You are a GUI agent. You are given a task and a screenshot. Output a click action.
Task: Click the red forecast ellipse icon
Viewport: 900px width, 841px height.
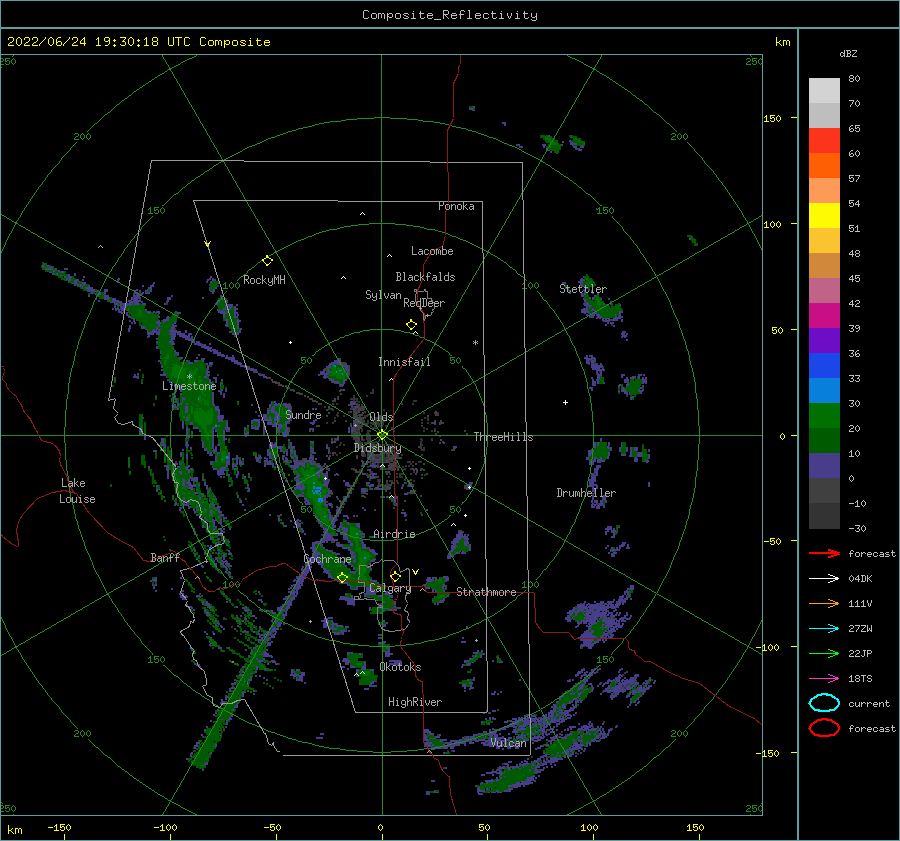pyautogui.click(x=824, y=728)
